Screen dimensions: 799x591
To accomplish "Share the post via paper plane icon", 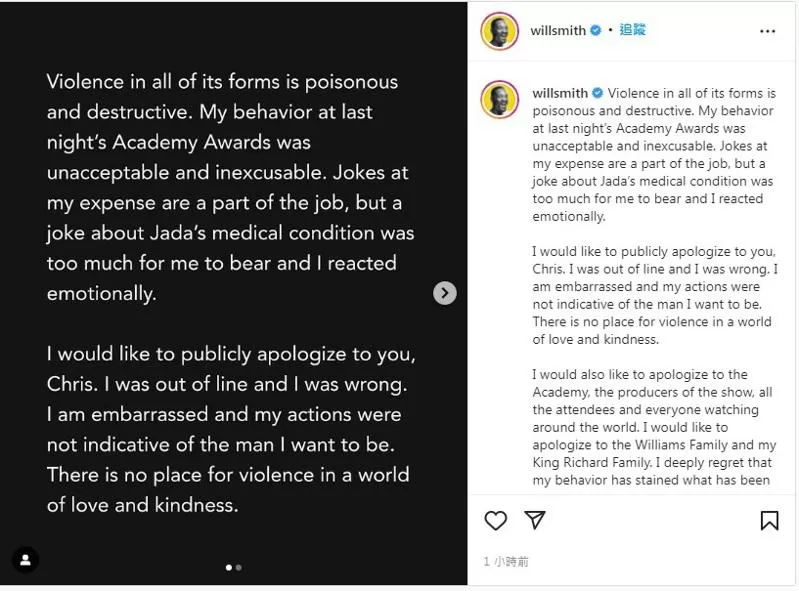I will 535,520.
